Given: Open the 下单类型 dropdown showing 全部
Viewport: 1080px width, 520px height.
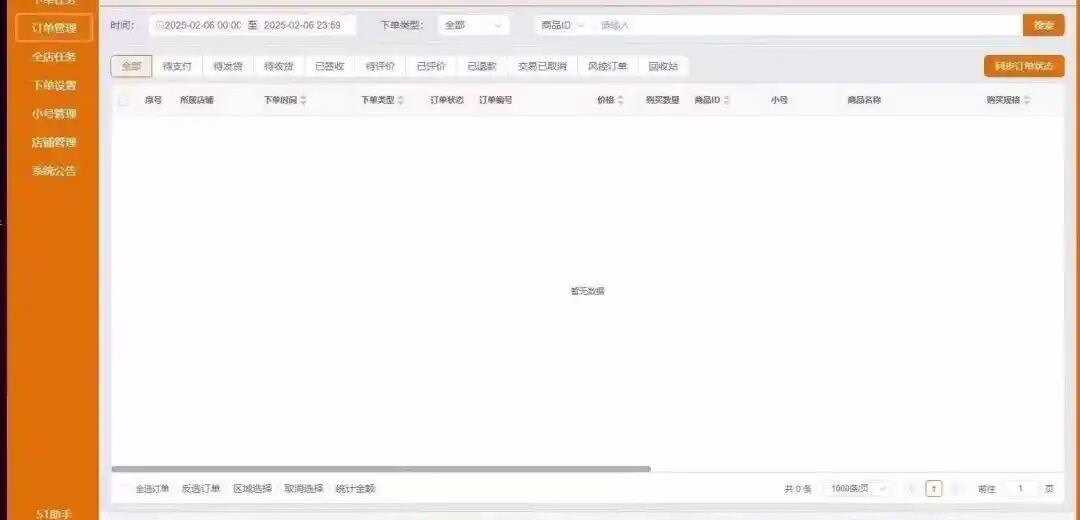Looking at the screenshot, I should click(473, 25).
